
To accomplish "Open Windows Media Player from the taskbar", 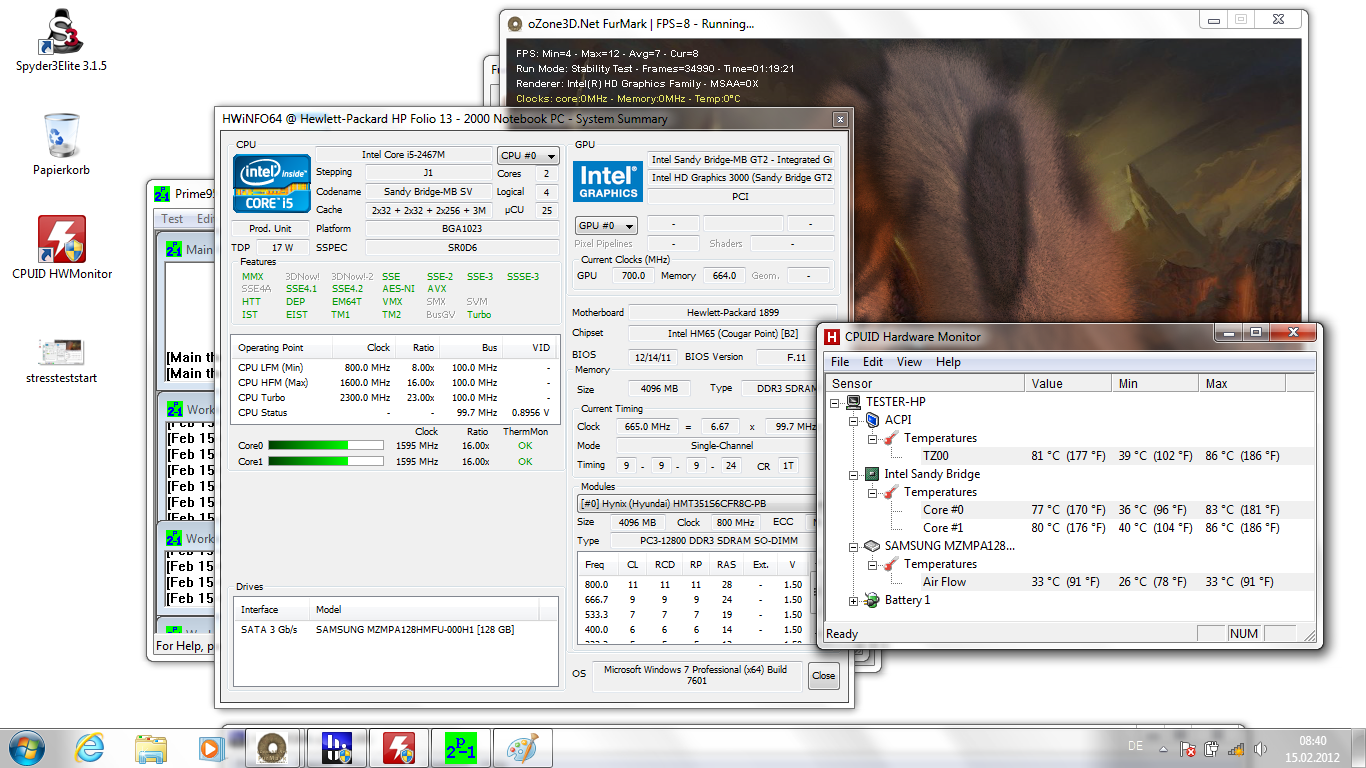I will [210, 747].
